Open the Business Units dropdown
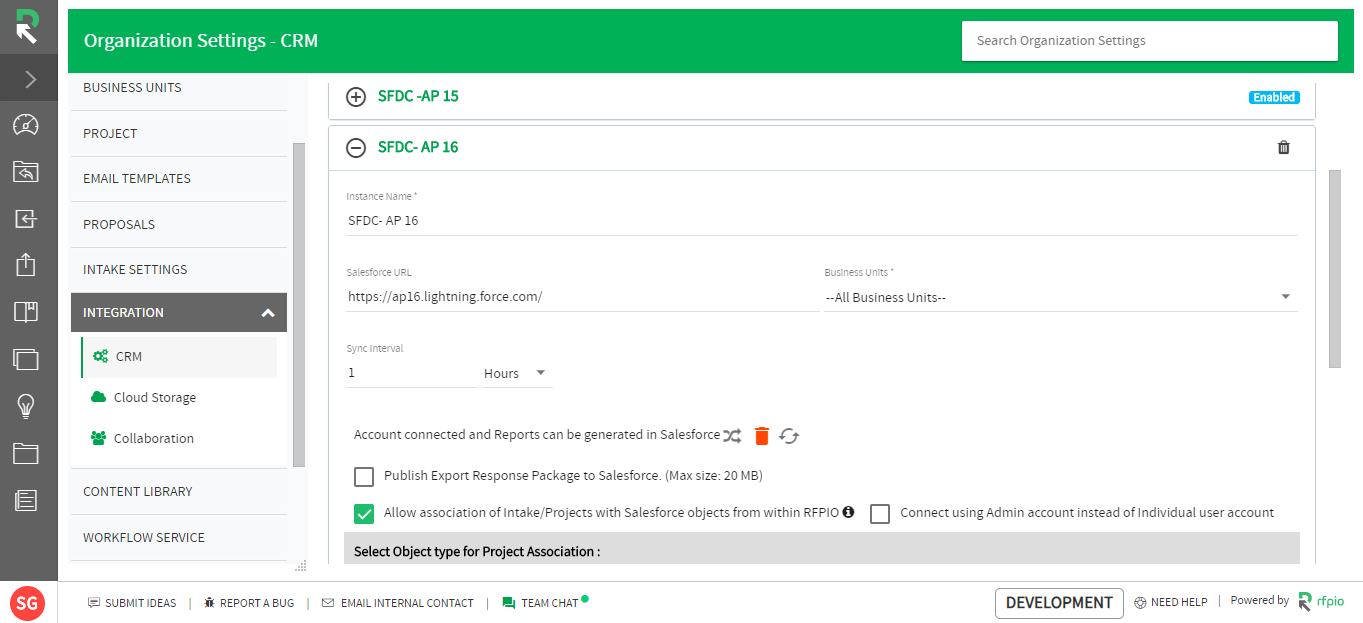The height and width of the screenshot is (623, 1363). point(1060,297)
